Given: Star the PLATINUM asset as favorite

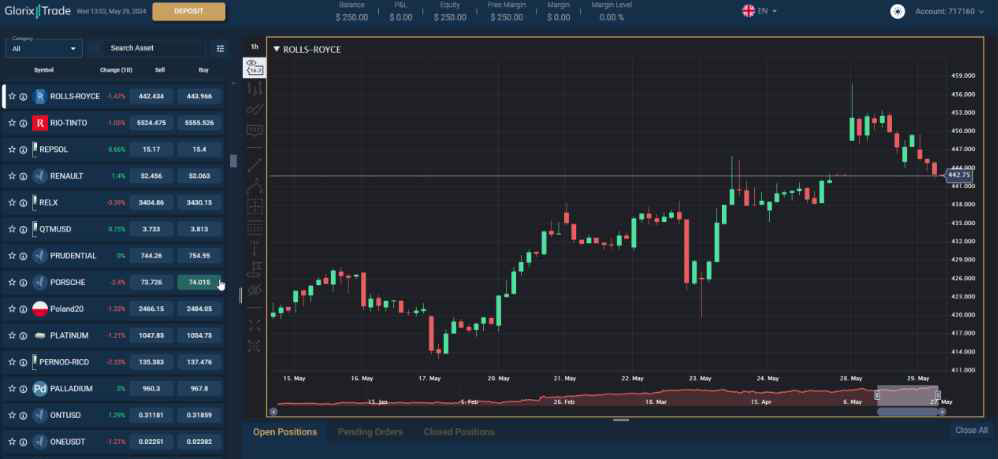Looking at the screenshot, I should [12, 335].
